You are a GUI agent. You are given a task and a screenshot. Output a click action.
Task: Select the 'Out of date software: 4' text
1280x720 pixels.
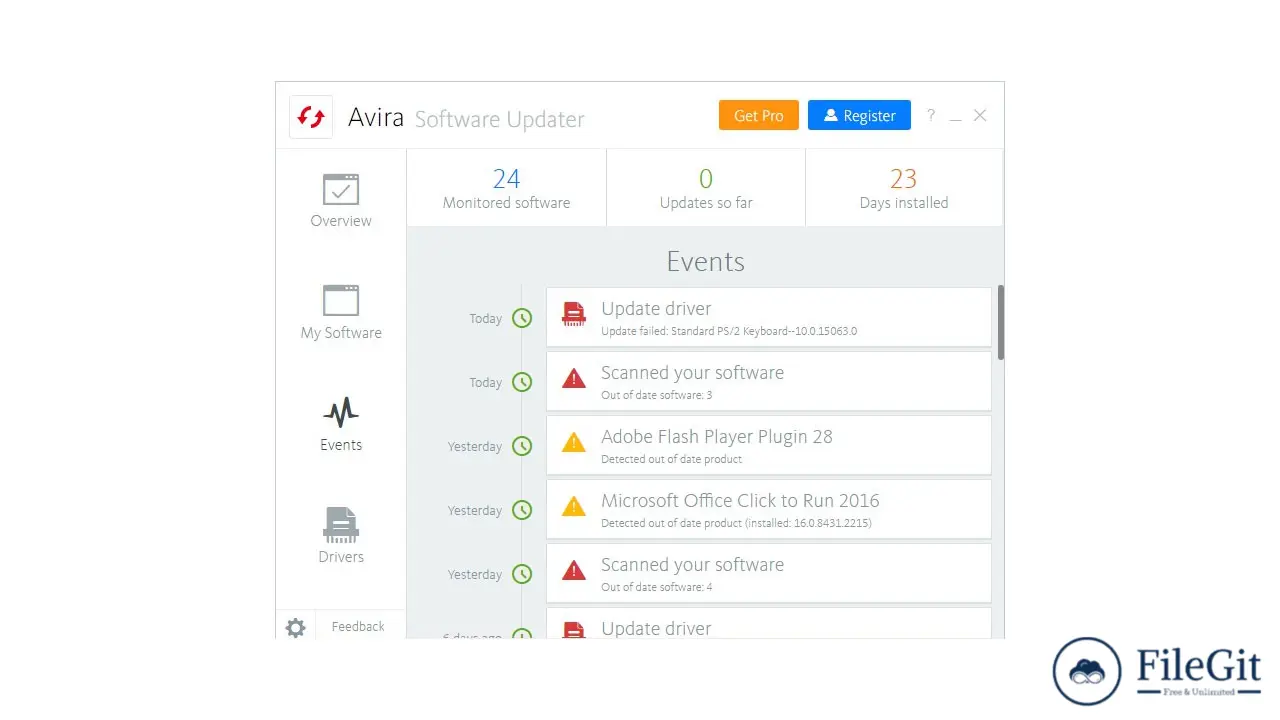(x=656, y=587)
